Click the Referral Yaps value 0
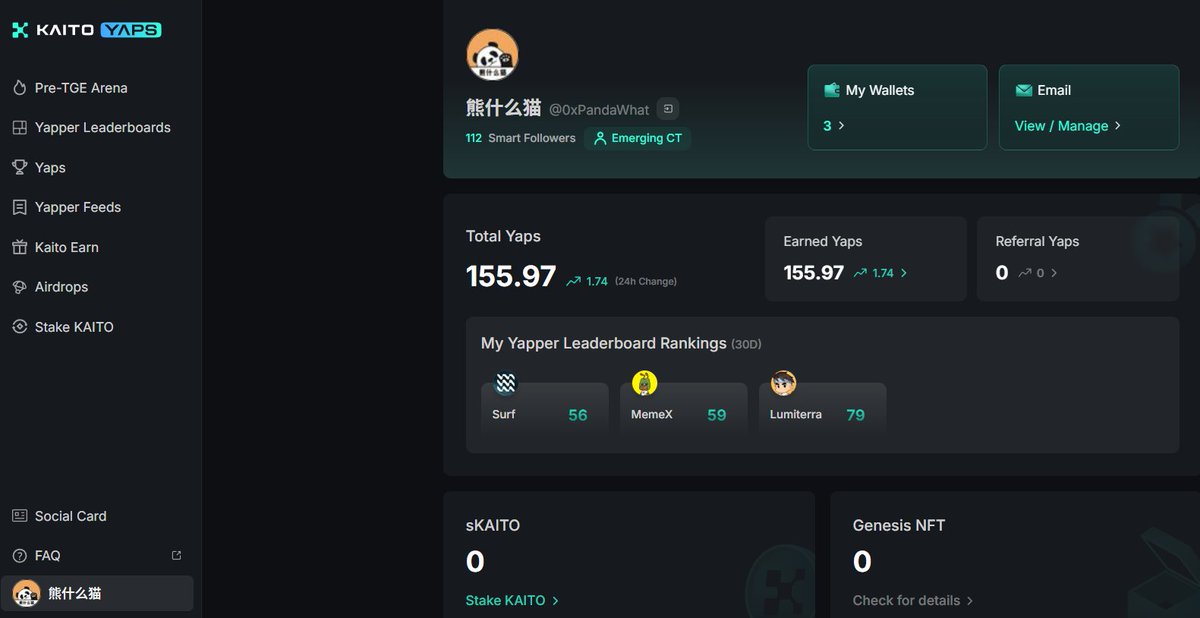This screenshot has width=1200, height=618. click(1002, 273)
